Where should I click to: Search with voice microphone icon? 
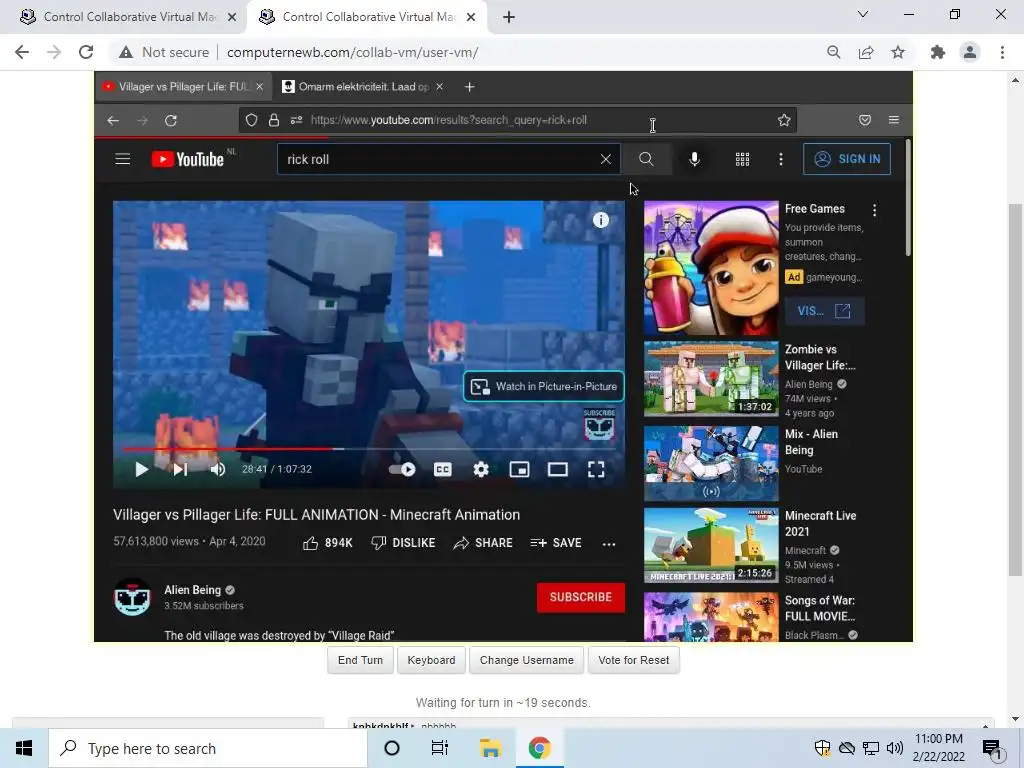(x=694, y=159)
